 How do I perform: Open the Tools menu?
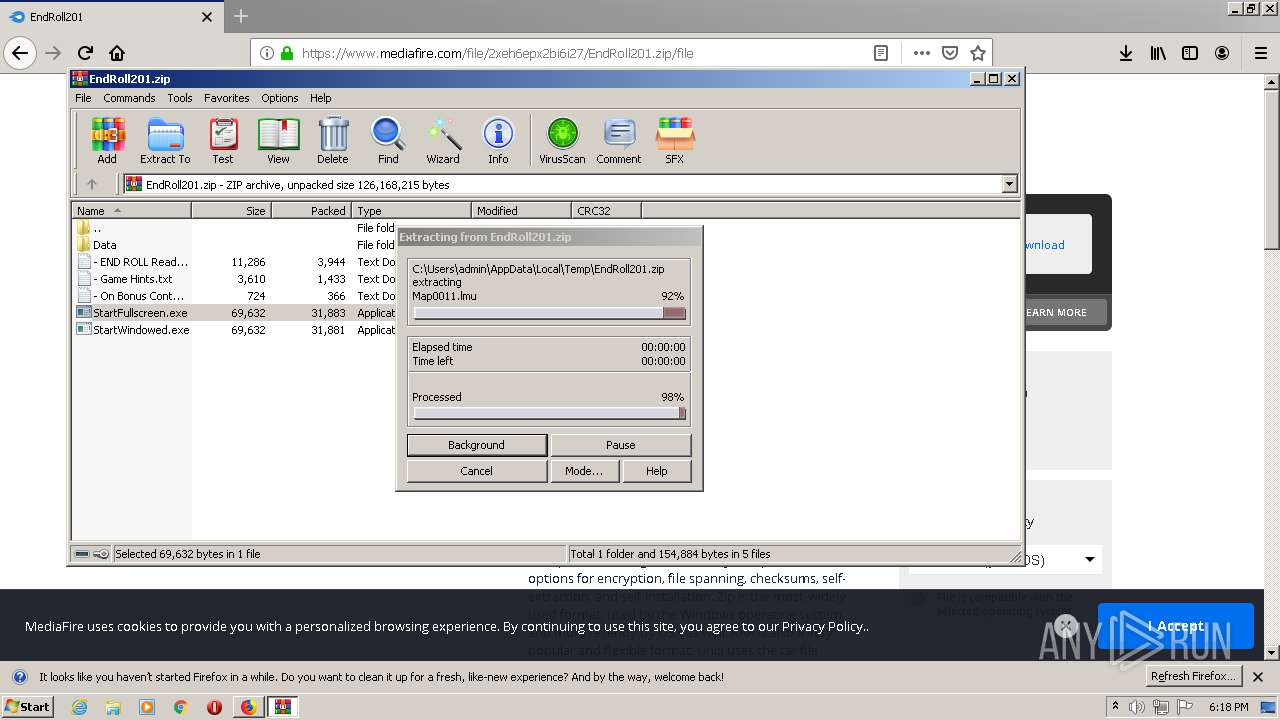[x=180, y=98]
